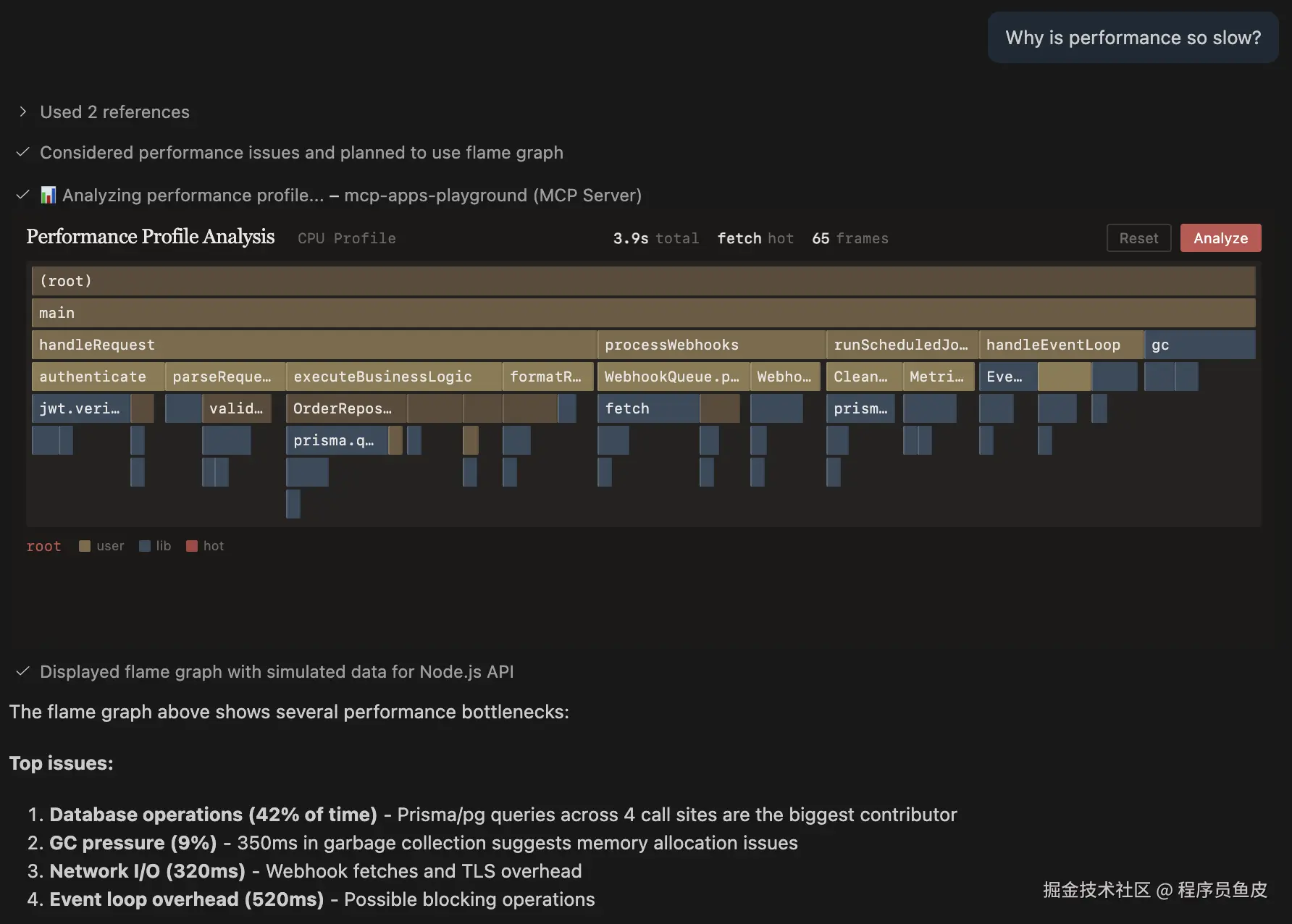Select the main flame frame
1292x924 pixels.
point(643,313)
